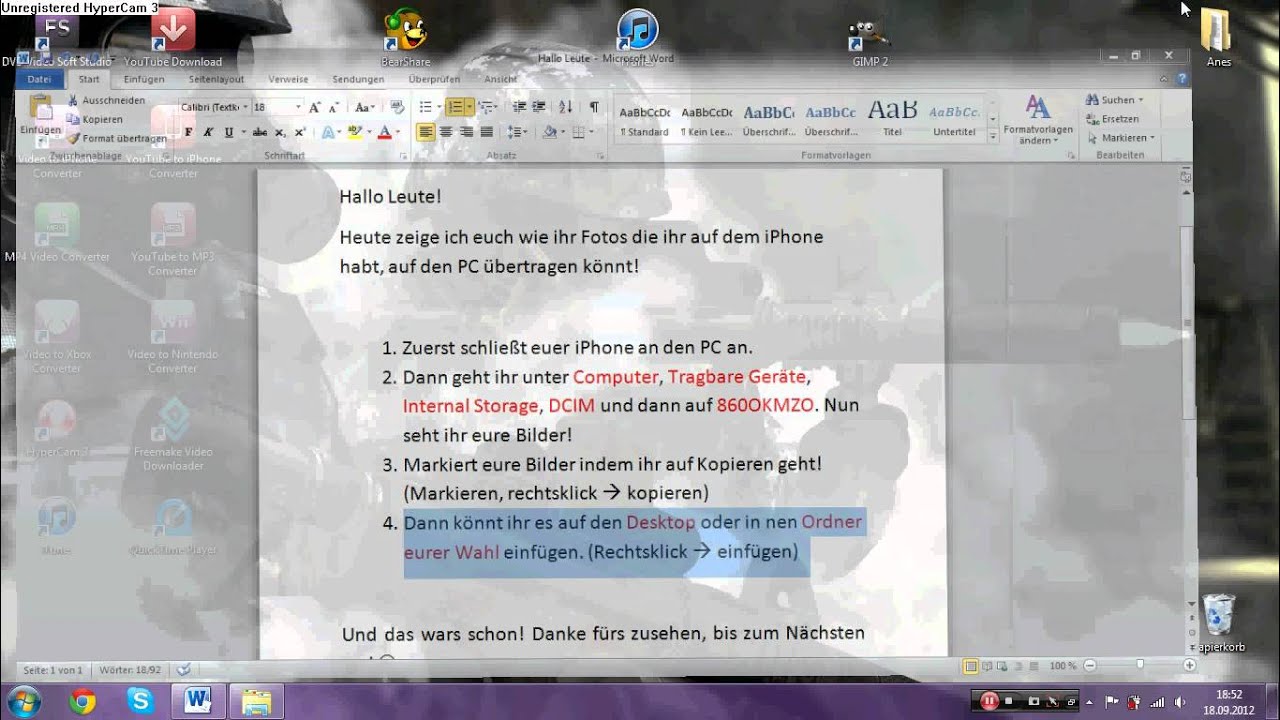Switch to the Einfügen ribbon tab
This screenshot has width=1280, height=720.
tap(144, 79)
